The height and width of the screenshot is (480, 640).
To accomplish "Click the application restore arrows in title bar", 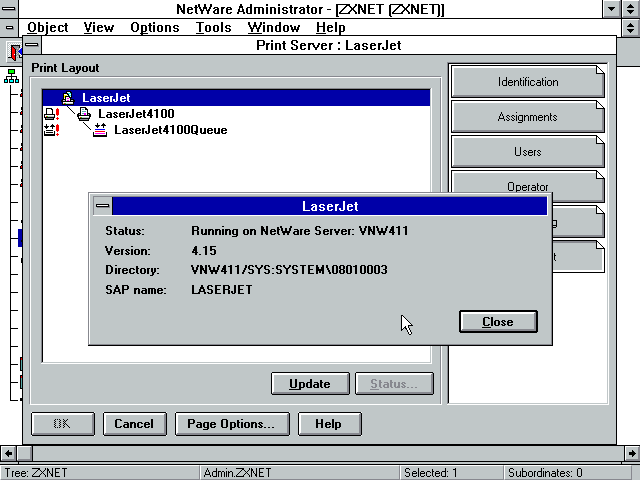I will point(631,9).
